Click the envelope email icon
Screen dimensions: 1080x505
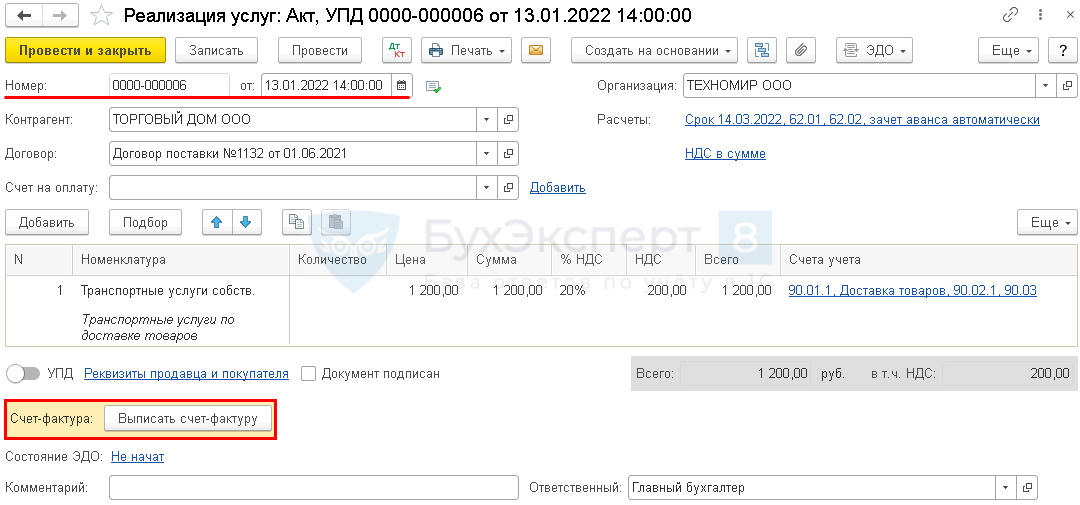(x=537, y=50)
